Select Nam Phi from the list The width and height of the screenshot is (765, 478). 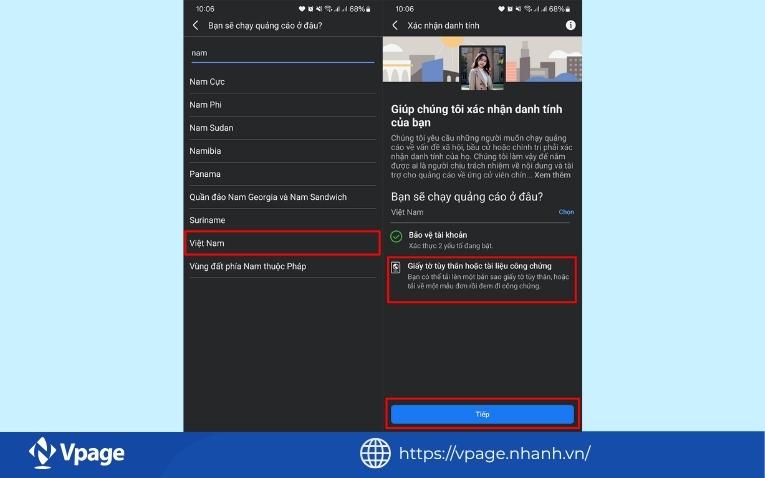click(206, 105)
